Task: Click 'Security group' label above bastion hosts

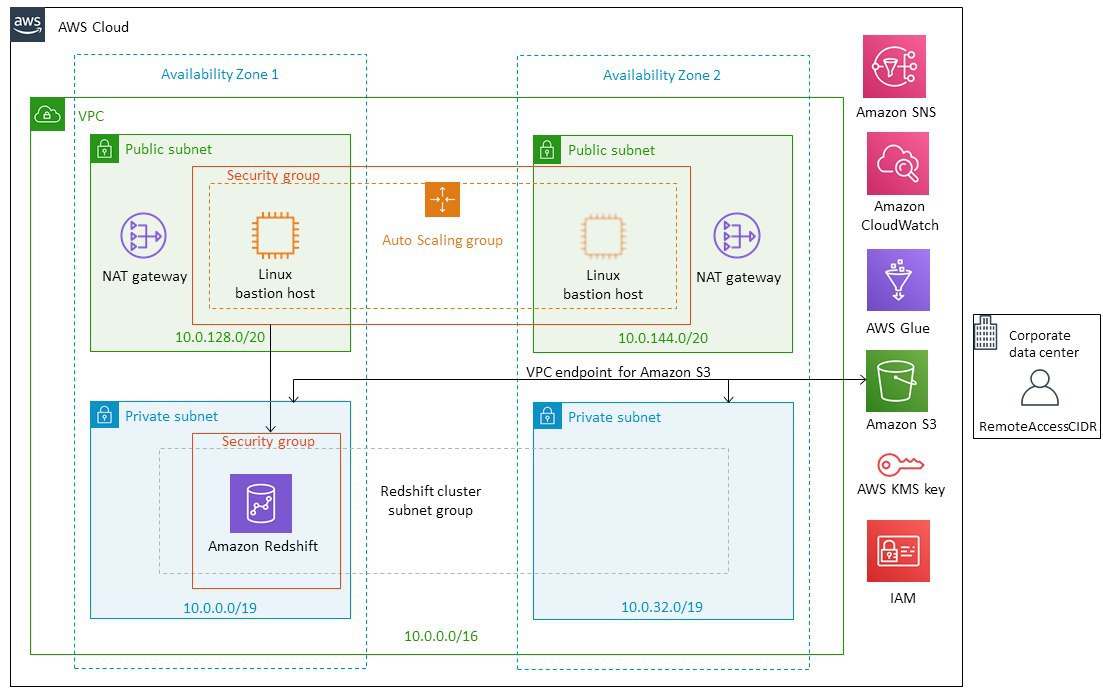Action: point(273,175)
